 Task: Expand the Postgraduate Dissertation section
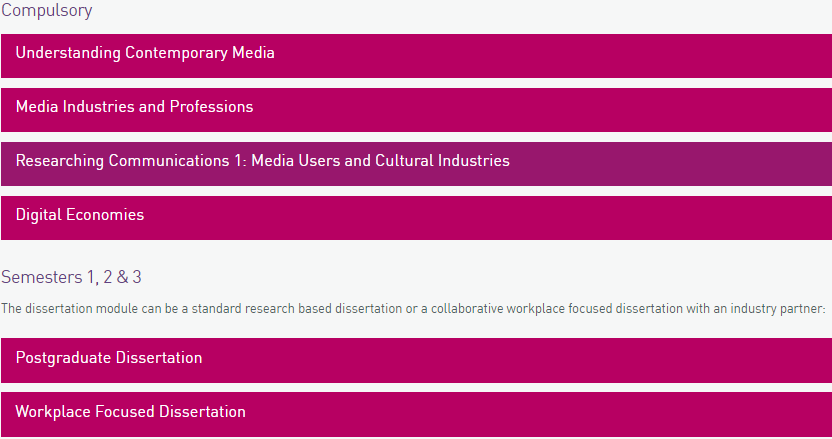[416, 359]
